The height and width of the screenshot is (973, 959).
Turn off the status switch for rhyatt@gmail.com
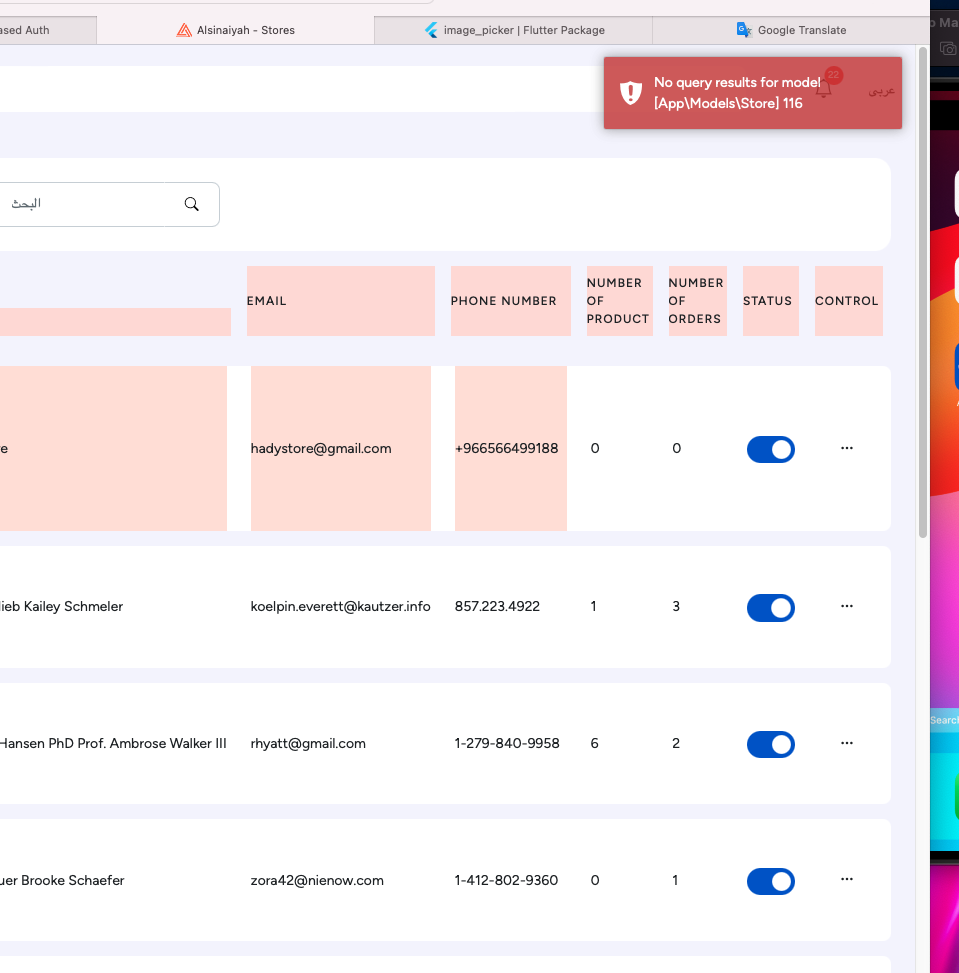[x=770, y=744]
